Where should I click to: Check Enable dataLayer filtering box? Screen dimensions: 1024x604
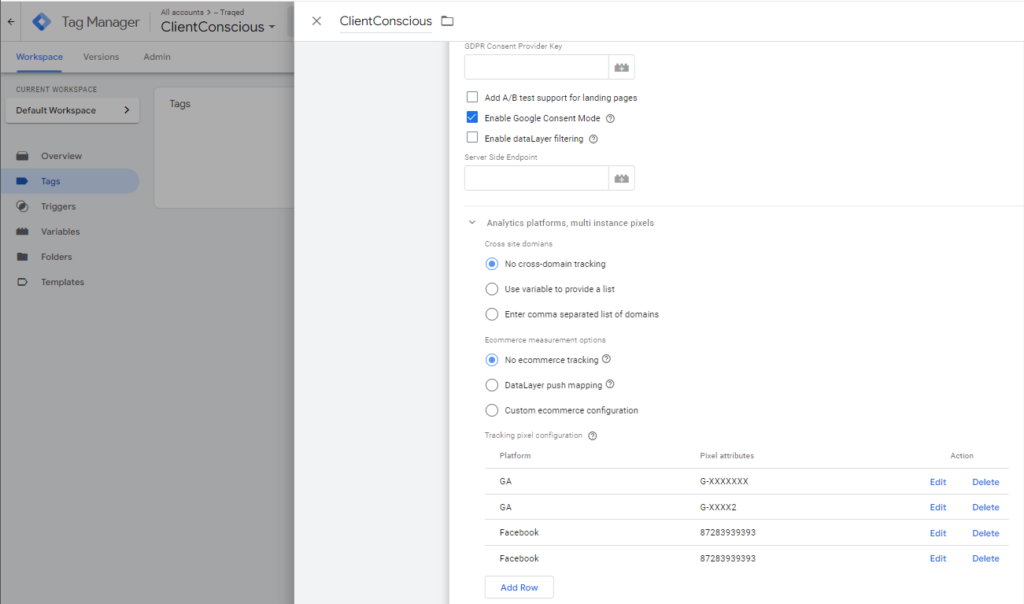pos(472,138)
